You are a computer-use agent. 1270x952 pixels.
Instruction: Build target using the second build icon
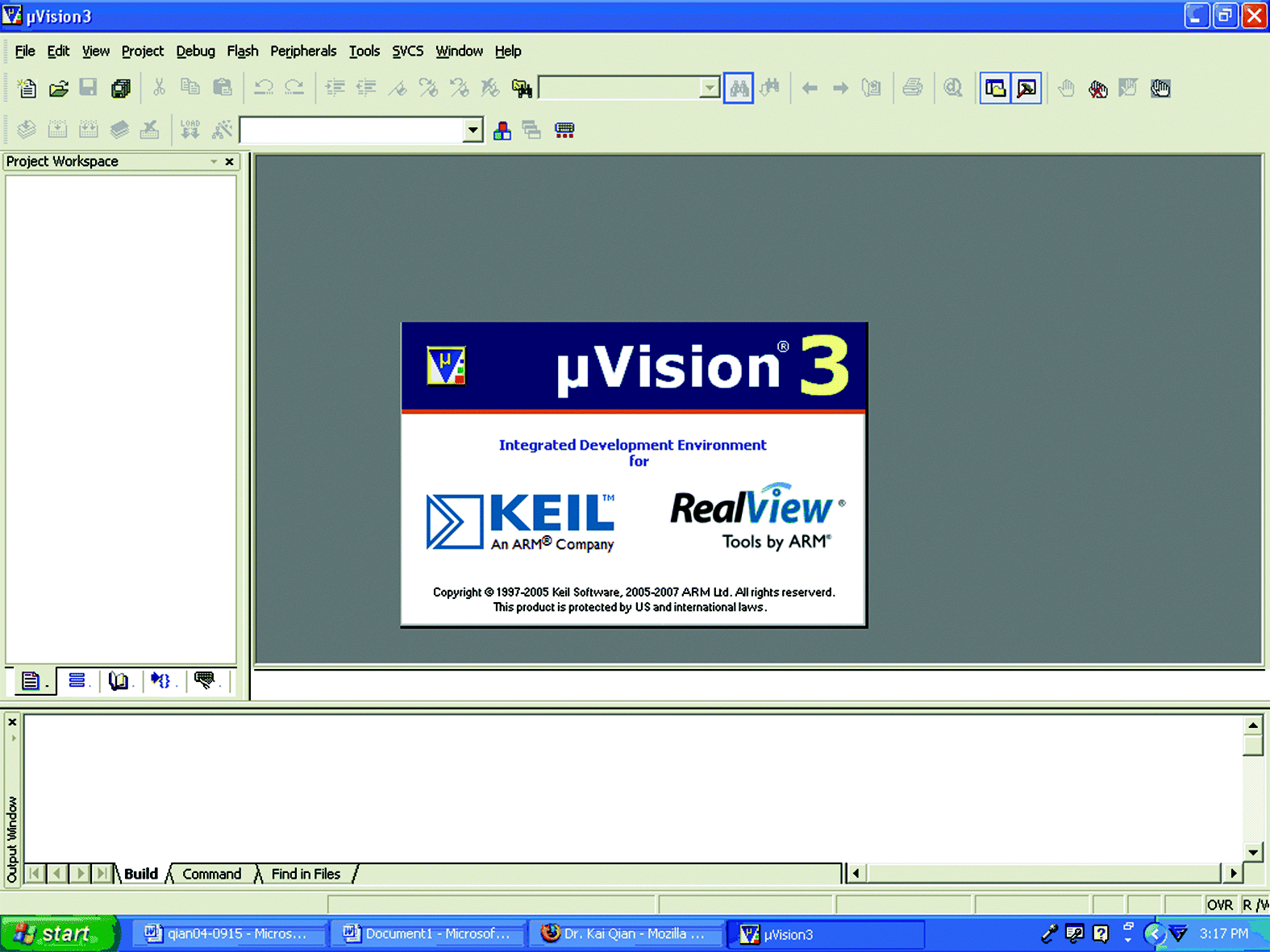click(57, 129)
